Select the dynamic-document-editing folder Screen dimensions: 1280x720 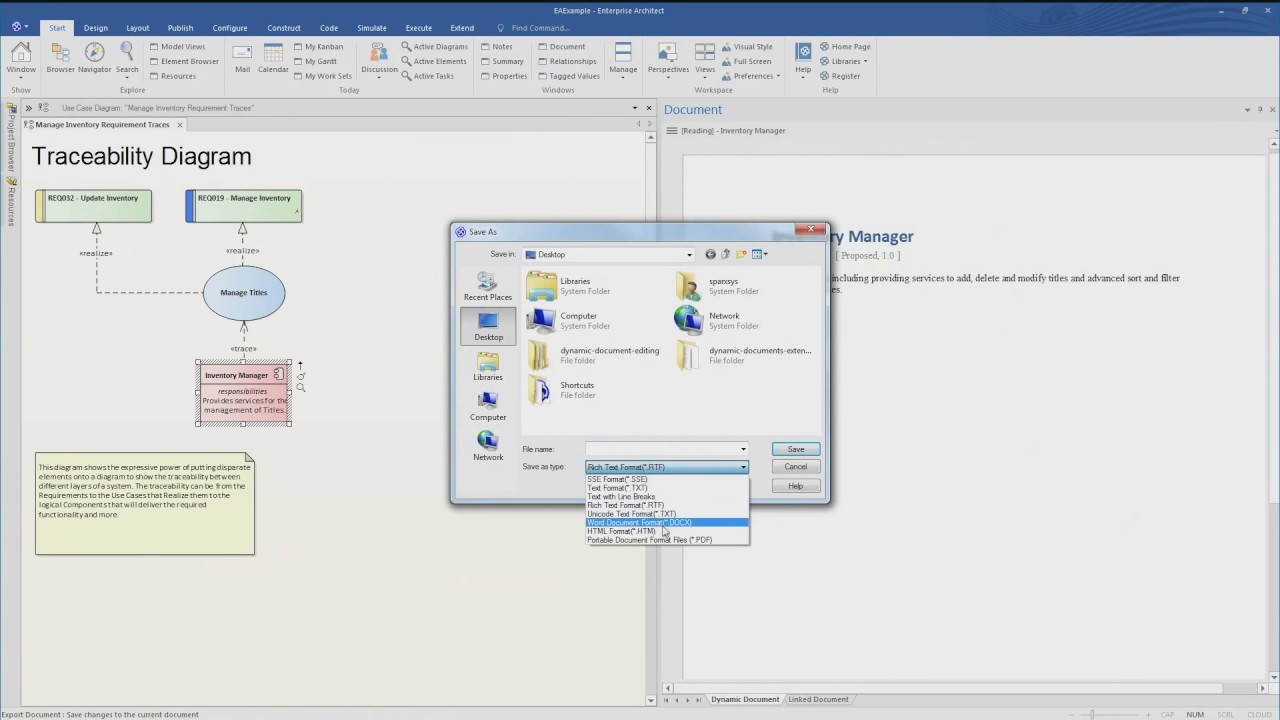(x=593, y=355)
